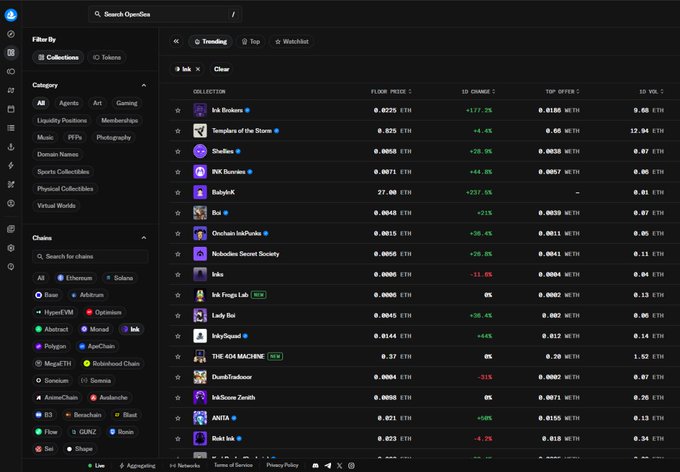Filter by Art category
The height and width of the screenshot is (472, 680).
(97, 103)
